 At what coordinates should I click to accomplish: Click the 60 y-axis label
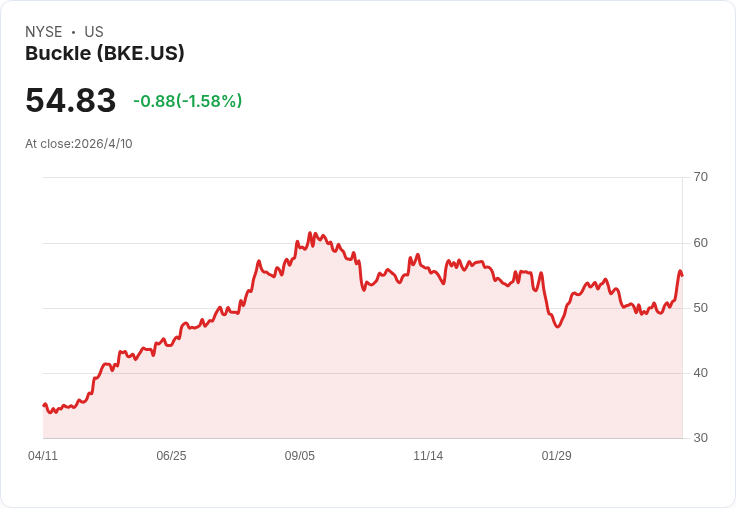coord(700,243)
